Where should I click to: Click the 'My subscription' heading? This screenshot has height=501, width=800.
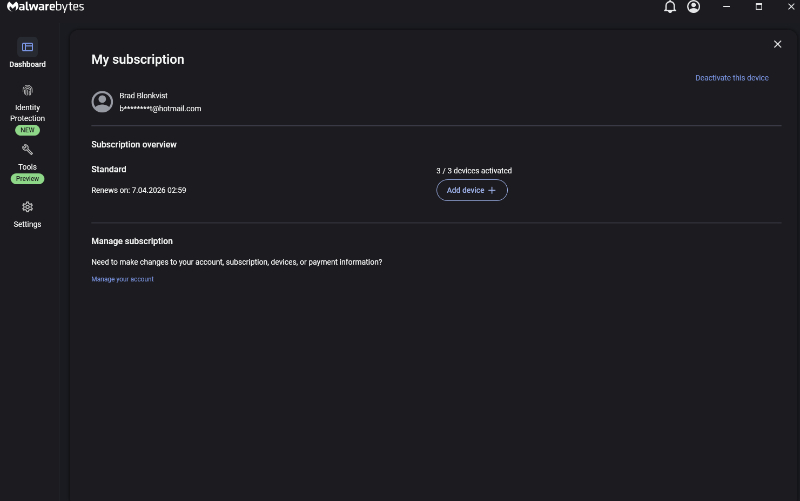[138, 60]
